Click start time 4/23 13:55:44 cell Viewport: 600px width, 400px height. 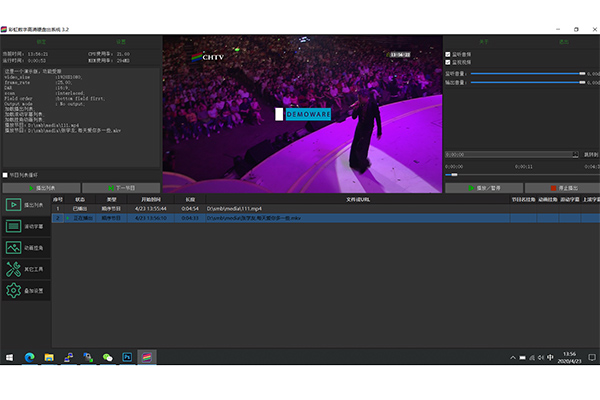(151, 209)
